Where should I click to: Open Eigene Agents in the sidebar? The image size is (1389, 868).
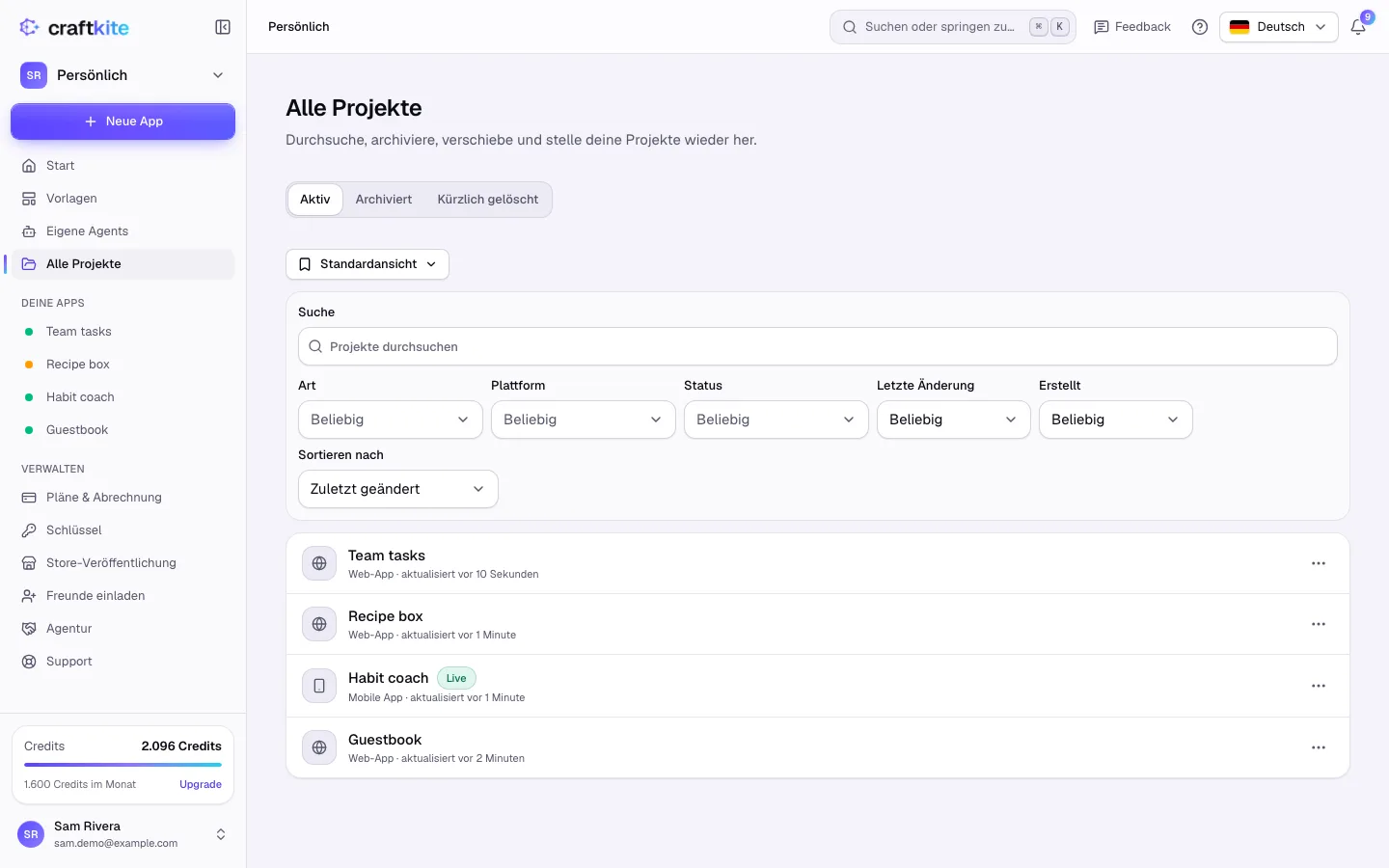pyautogui.click(x=123, y=231)
